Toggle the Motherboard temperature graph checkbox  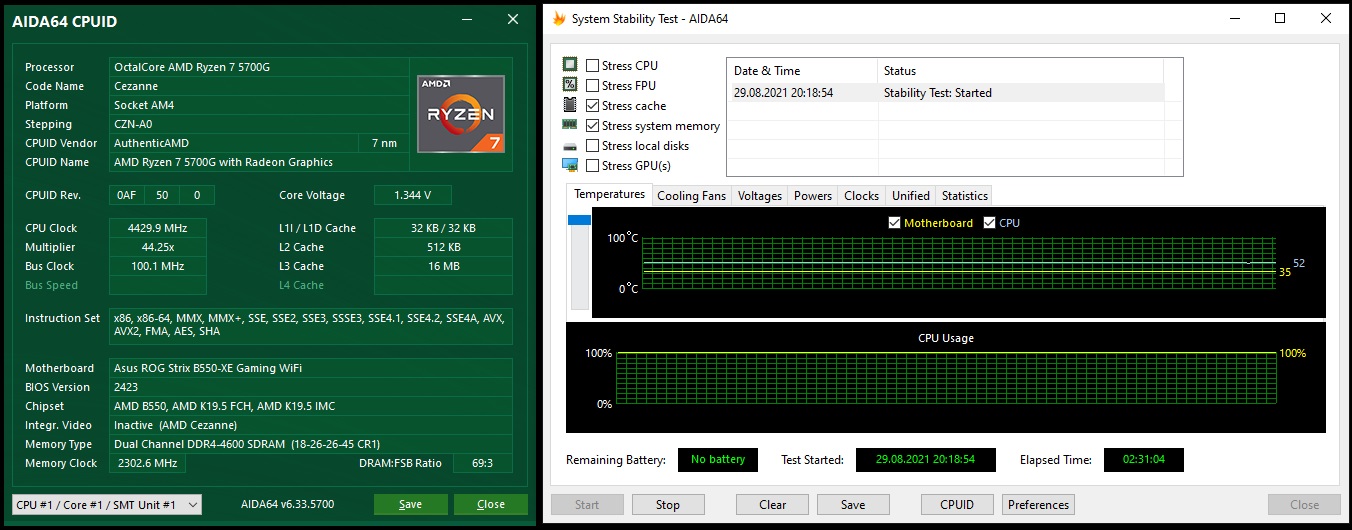[x=894, y=223]
